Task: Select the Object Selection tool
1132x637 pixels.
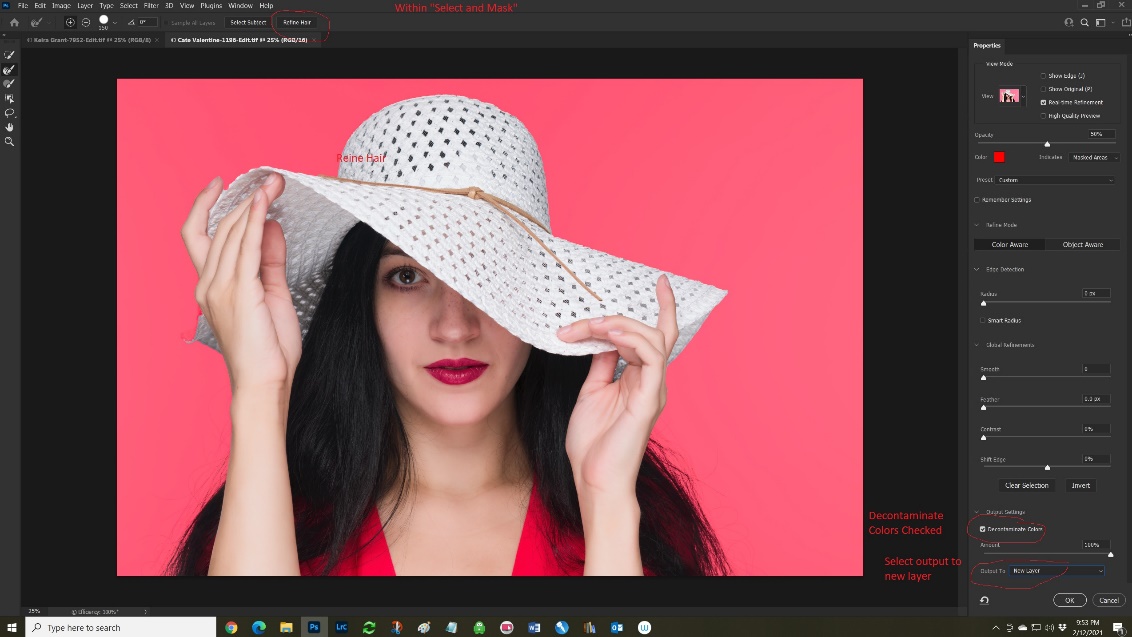Action: [9, 98]
